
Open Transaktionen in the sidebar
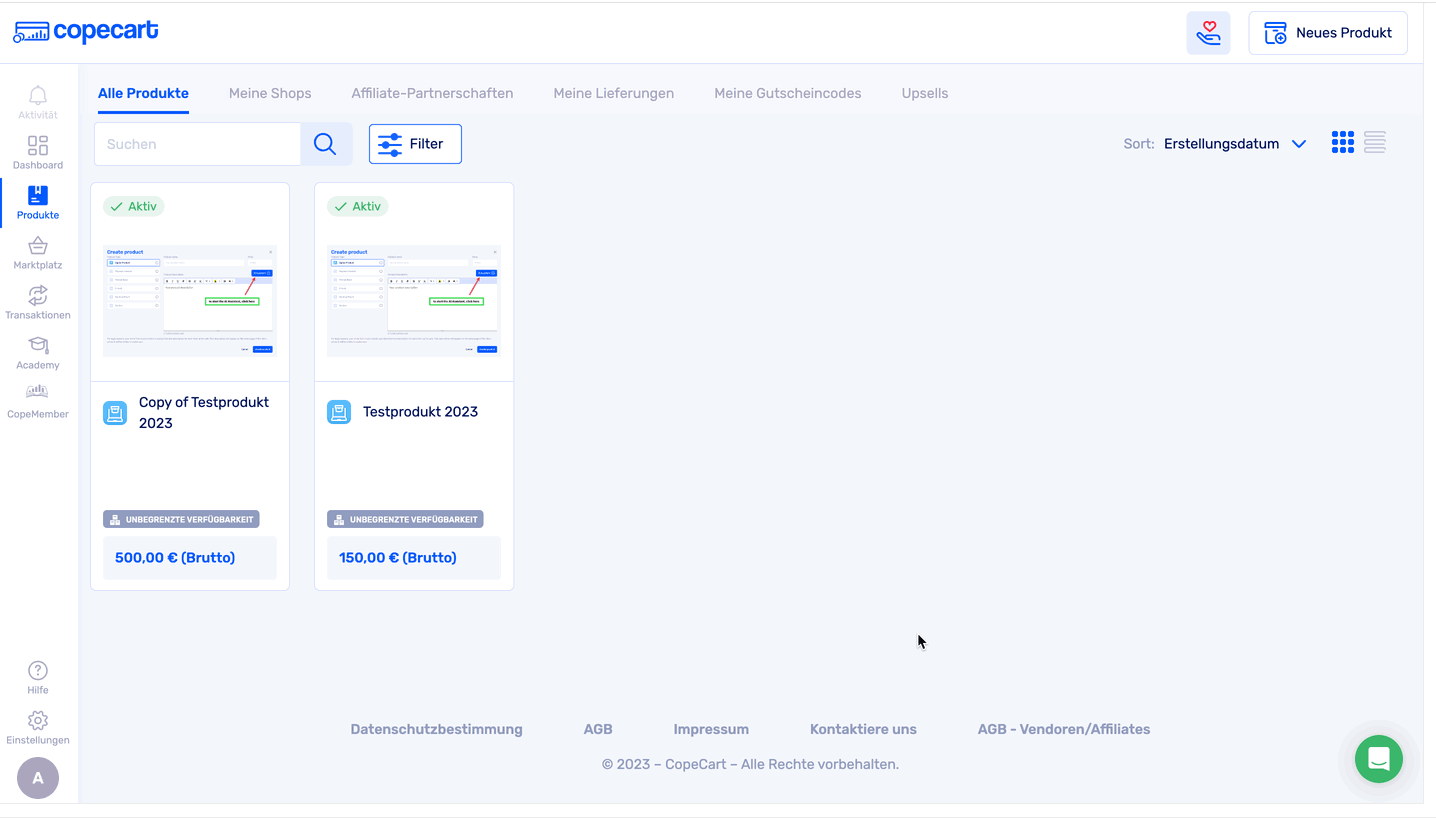(x=38, y=297)
